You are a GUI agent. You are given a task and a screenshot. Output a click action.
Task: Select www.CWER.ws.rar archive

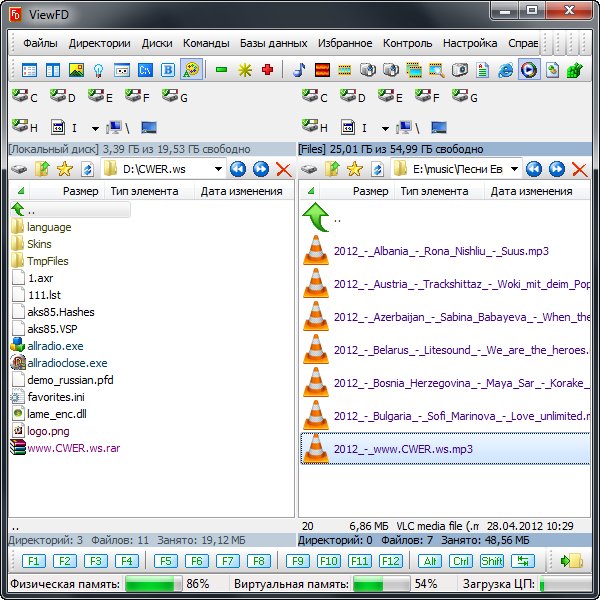click(65, 448)
